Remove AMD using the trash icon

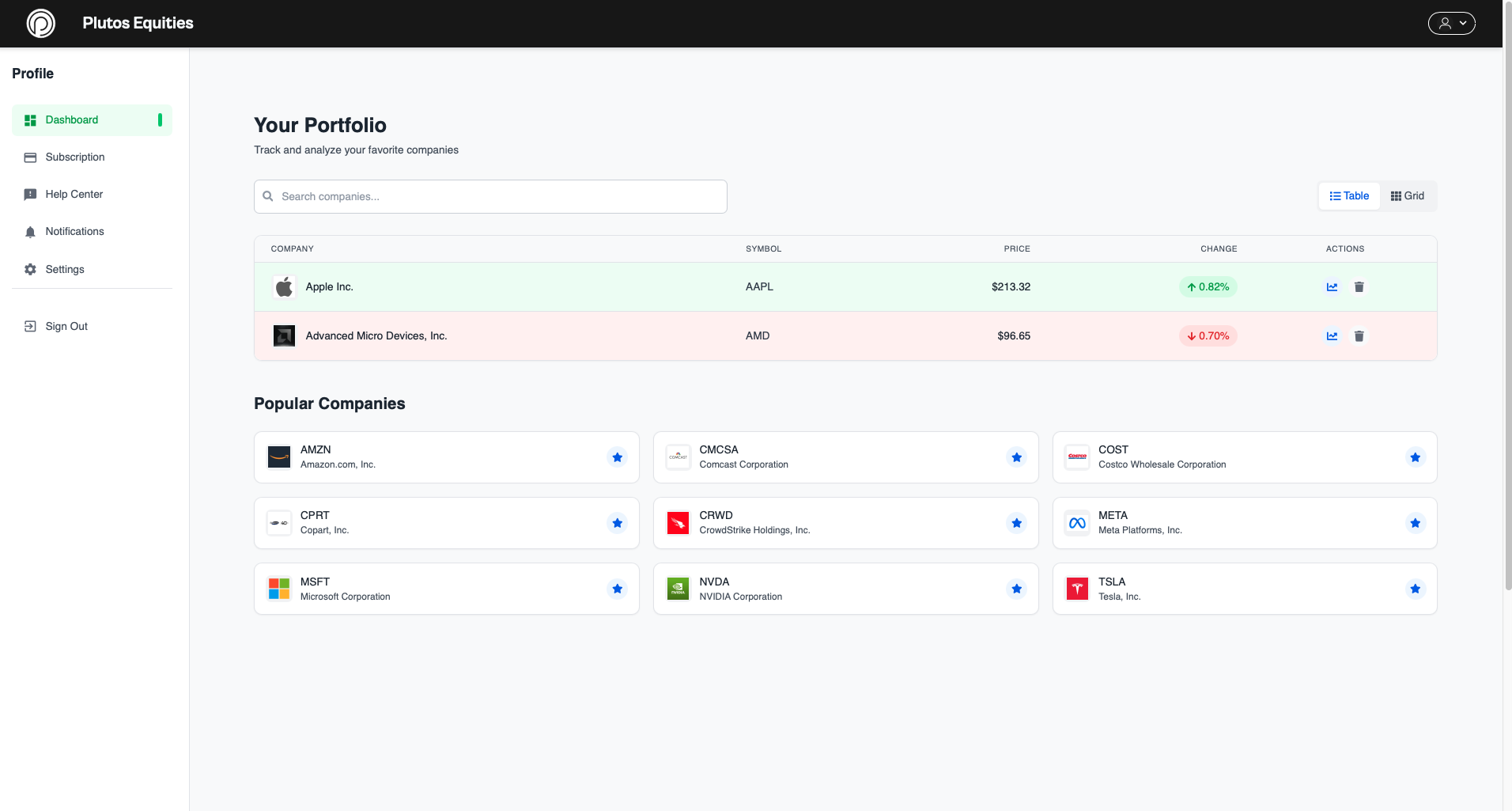click(1359, 335)
